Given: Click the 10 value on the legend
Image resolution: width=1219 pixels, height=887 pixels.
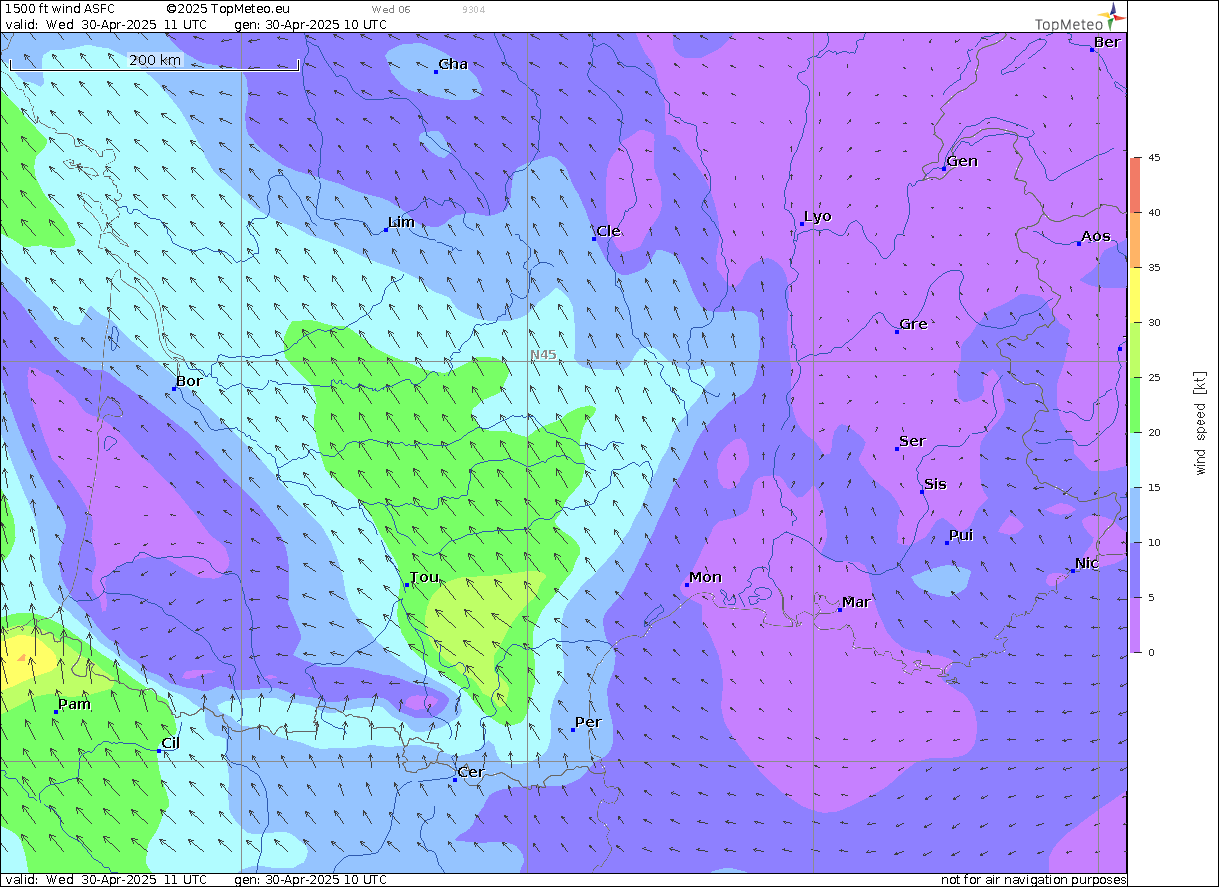Looking at the screenshot, I should 1154,543.
